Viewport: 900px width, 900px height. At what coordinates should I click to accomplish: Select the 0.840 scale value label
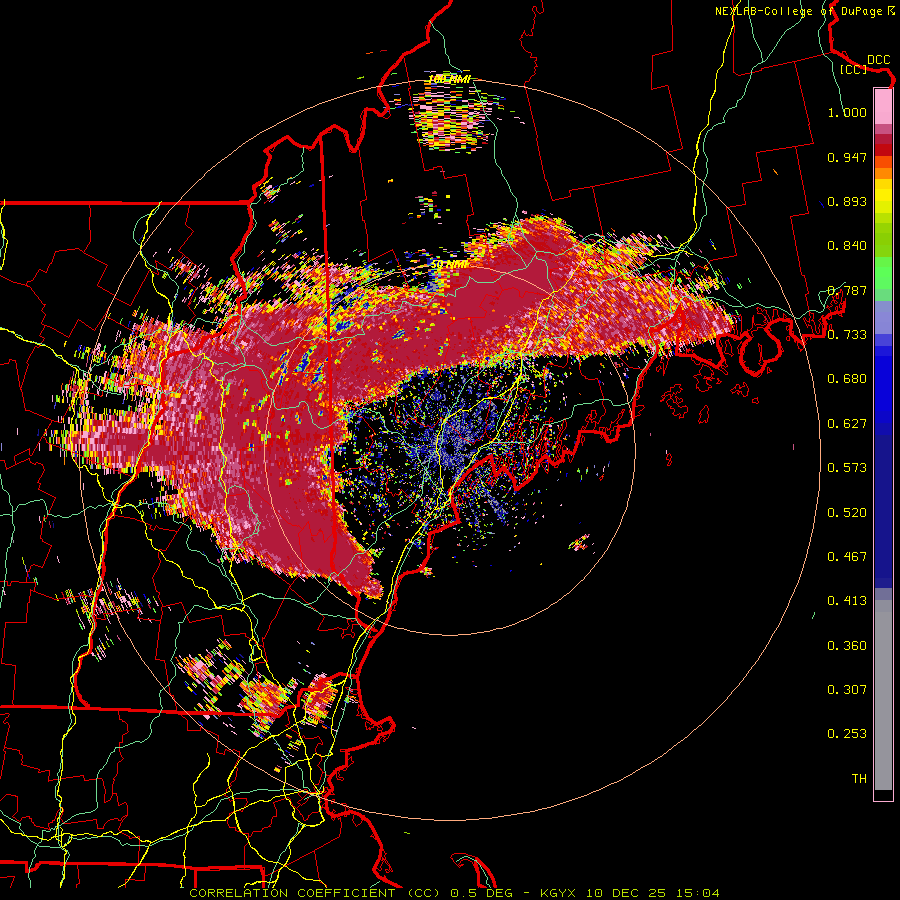click(847, 246)
